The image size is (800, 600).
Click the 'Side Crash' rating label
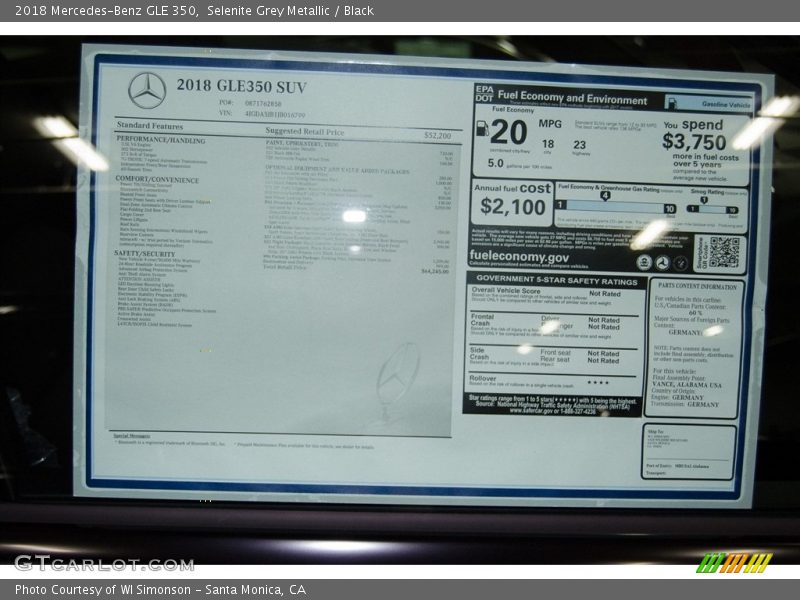pyautogui.click(x=479, y=354)
